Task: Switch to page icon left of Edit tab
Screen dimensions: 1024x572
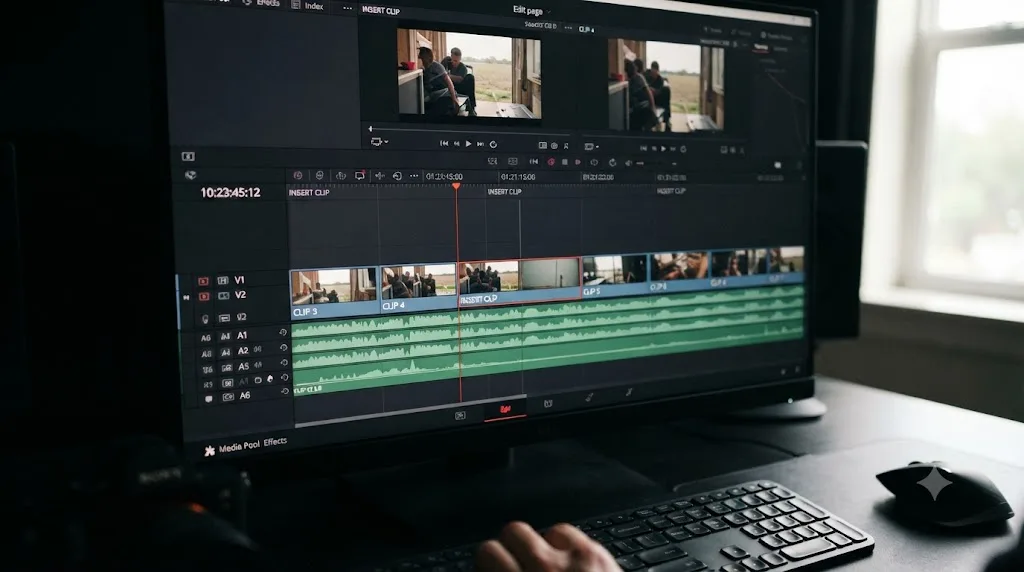Action: click(x=460, y=415)
